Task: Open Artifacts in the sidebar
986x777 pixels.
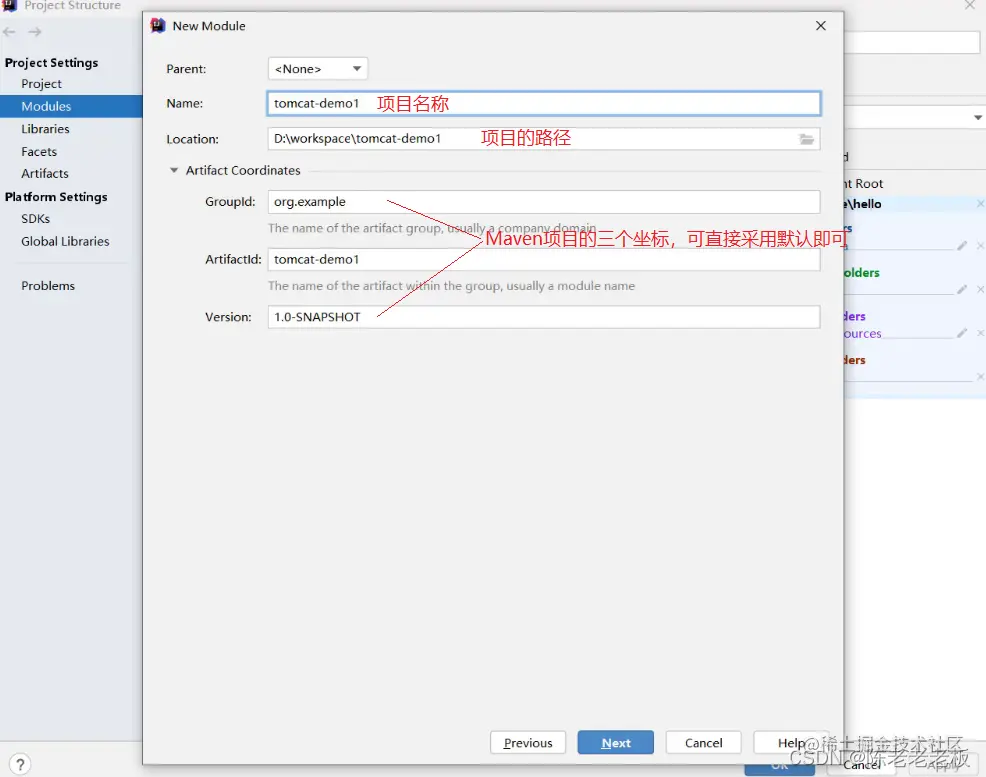Action: (x=45, y=174)
